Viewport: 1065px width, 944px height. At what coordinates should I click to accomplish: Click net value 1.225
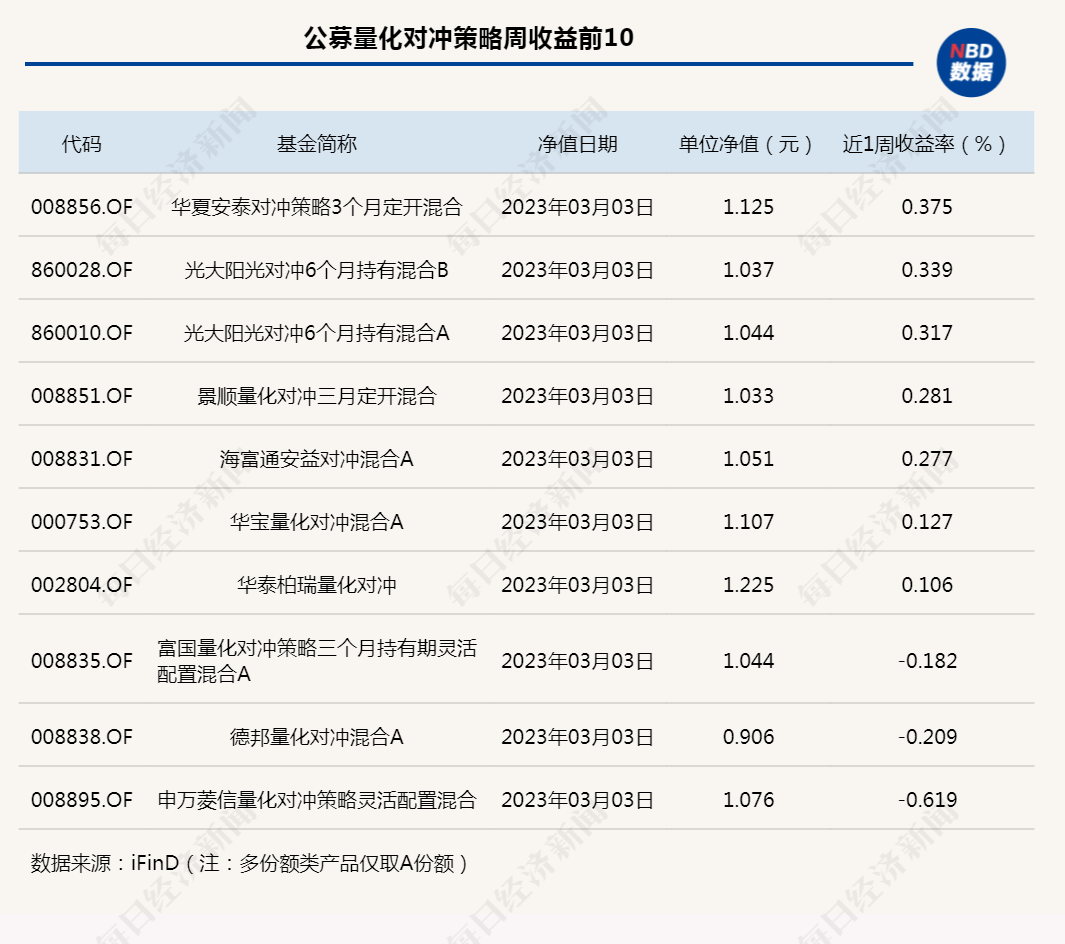click(x=748, y=585)
